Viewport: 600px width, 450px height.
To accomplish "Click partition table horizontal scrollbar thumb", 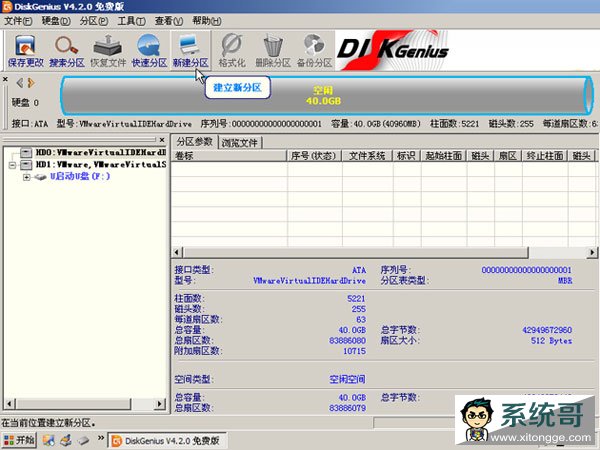I will click(355, 252).
